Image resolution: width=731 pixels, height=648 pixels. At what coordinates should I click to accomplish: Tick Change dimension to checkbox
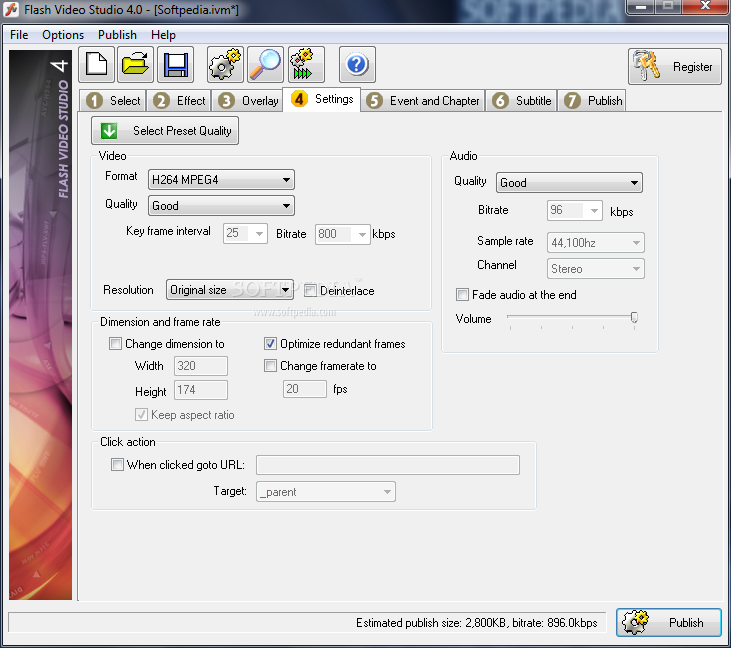coord(115,344)
